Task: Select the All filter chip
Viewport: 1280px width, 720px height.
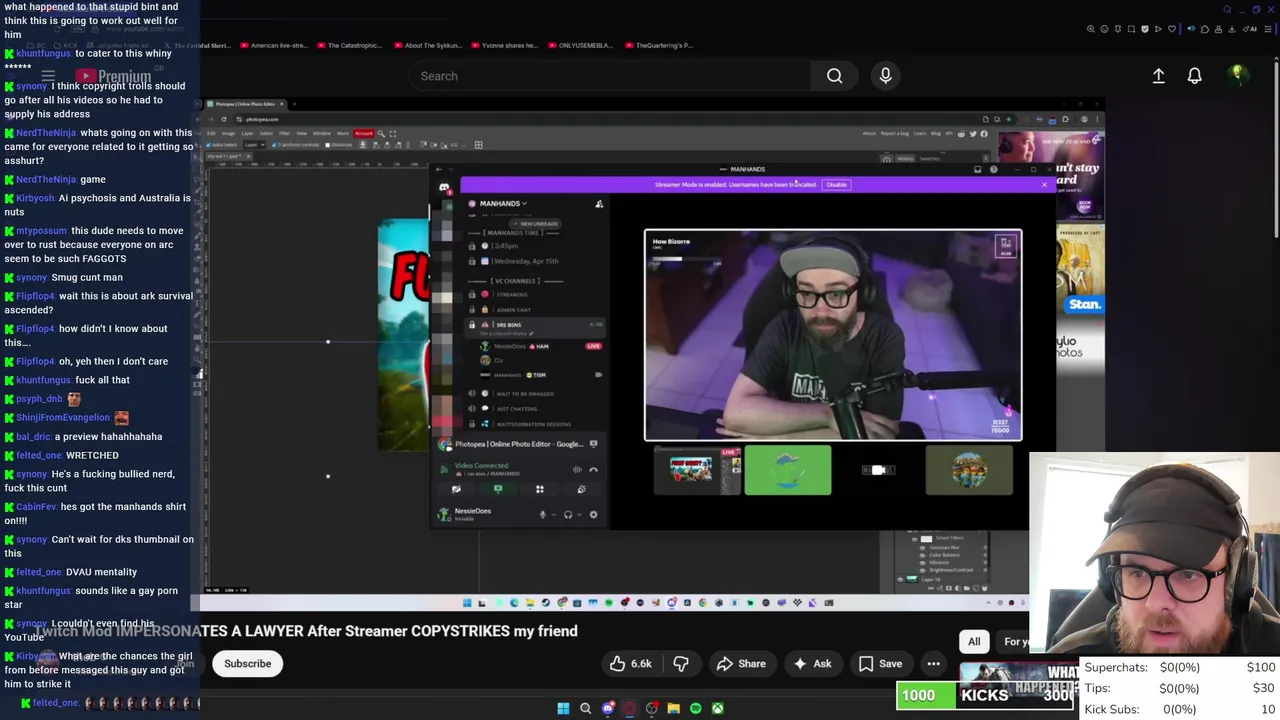Action: pyautogui.click(x=974, y=642)
